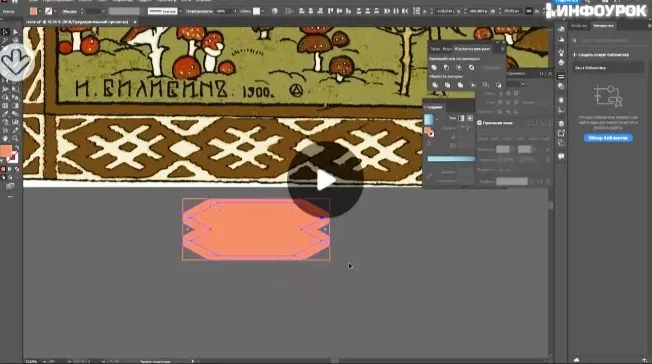This screenshot has width=652, height=364.
Task: Click the blue gradient slider bar
Action: pyautogui.click(x=451, y=159)
